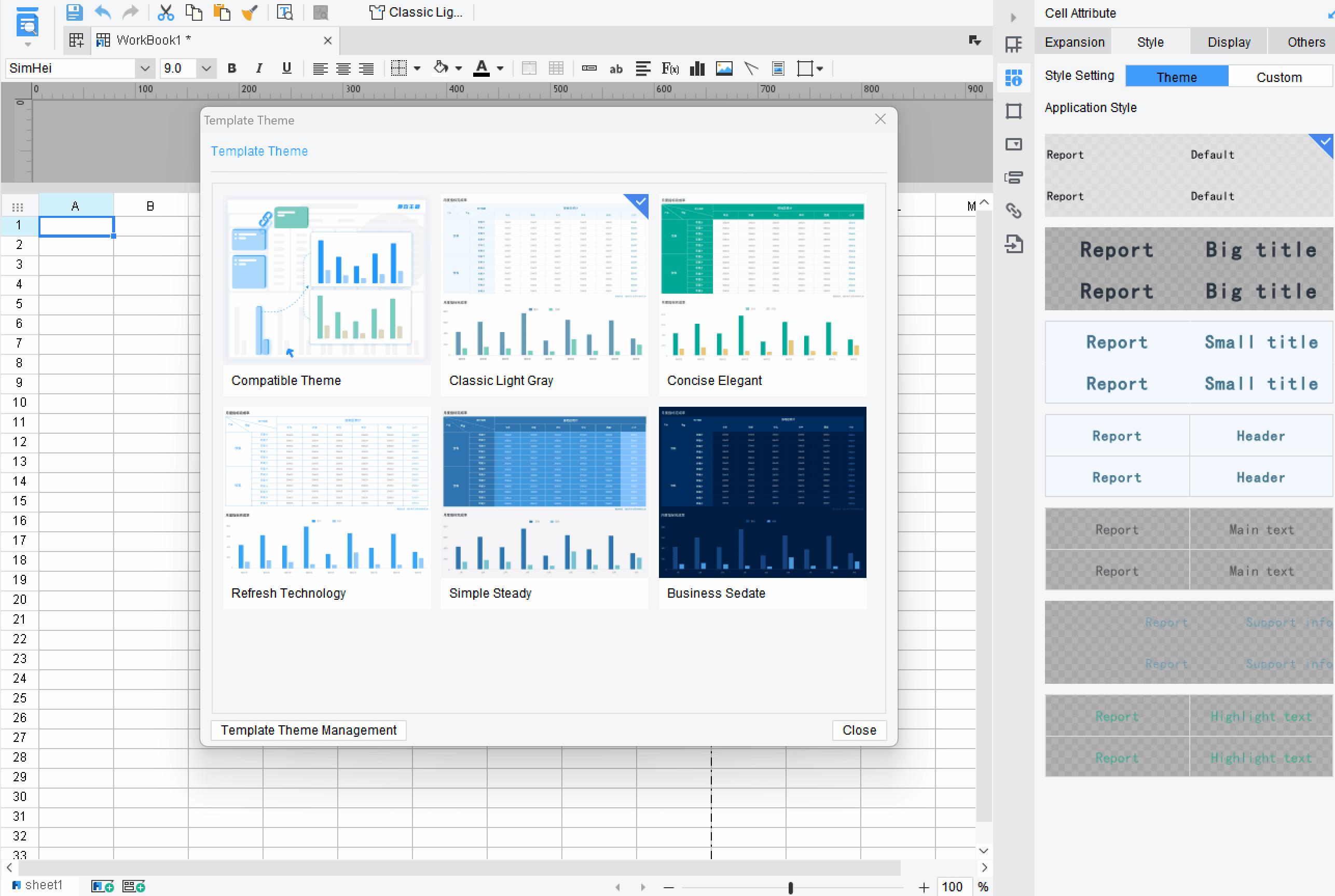The image size is (1335, 896).
Task: Select the Format Painter brush icon
Action: [x=249, y=12]
